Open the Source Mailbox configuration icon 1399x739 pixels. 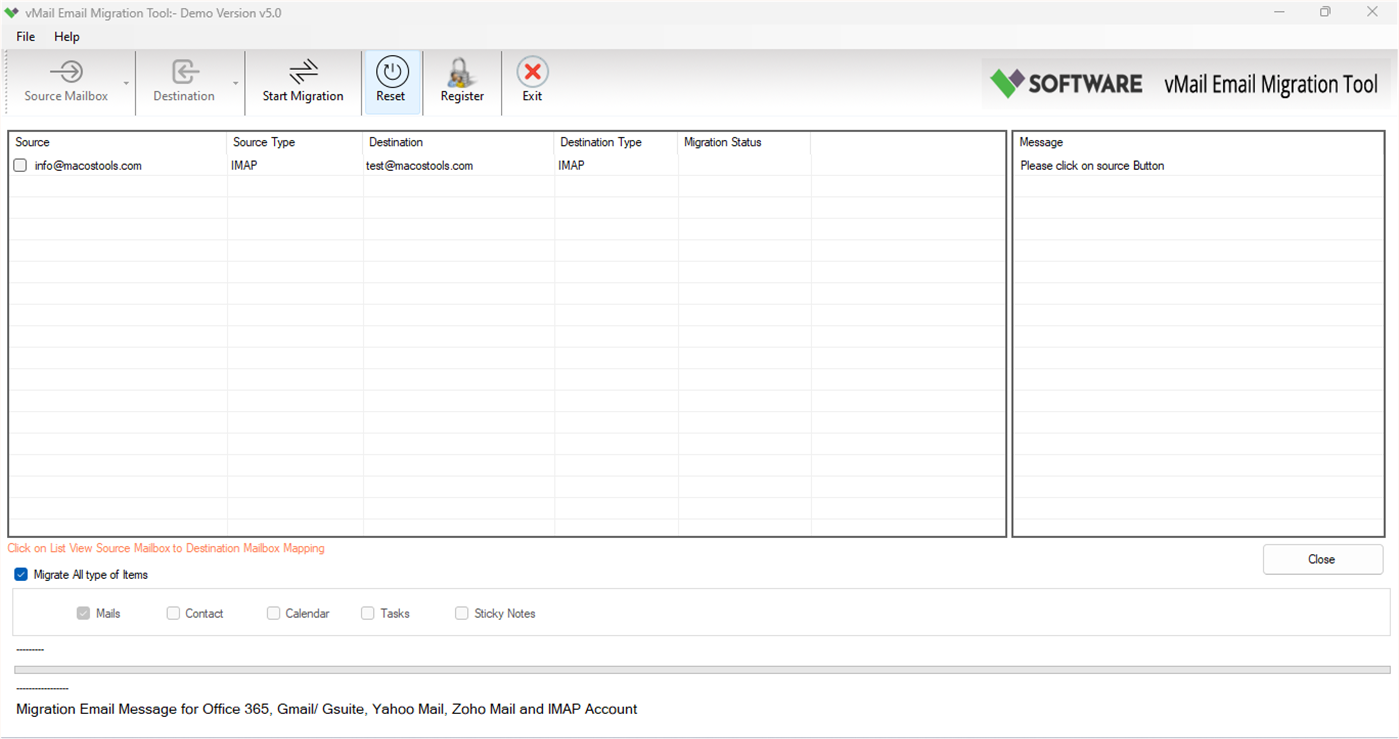[66, 80]
